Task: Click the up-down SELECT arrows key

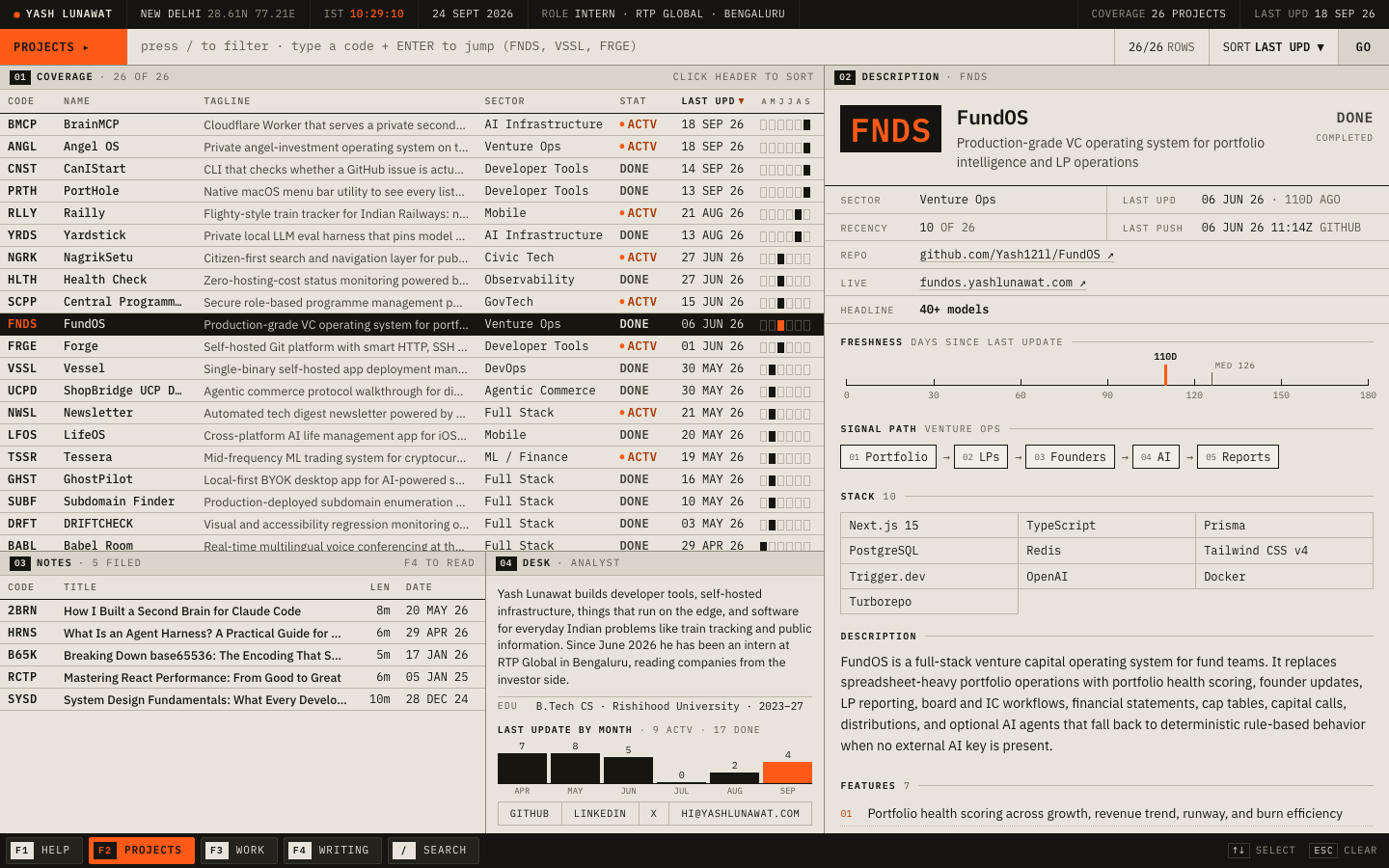Action: tap(1239, 851)
